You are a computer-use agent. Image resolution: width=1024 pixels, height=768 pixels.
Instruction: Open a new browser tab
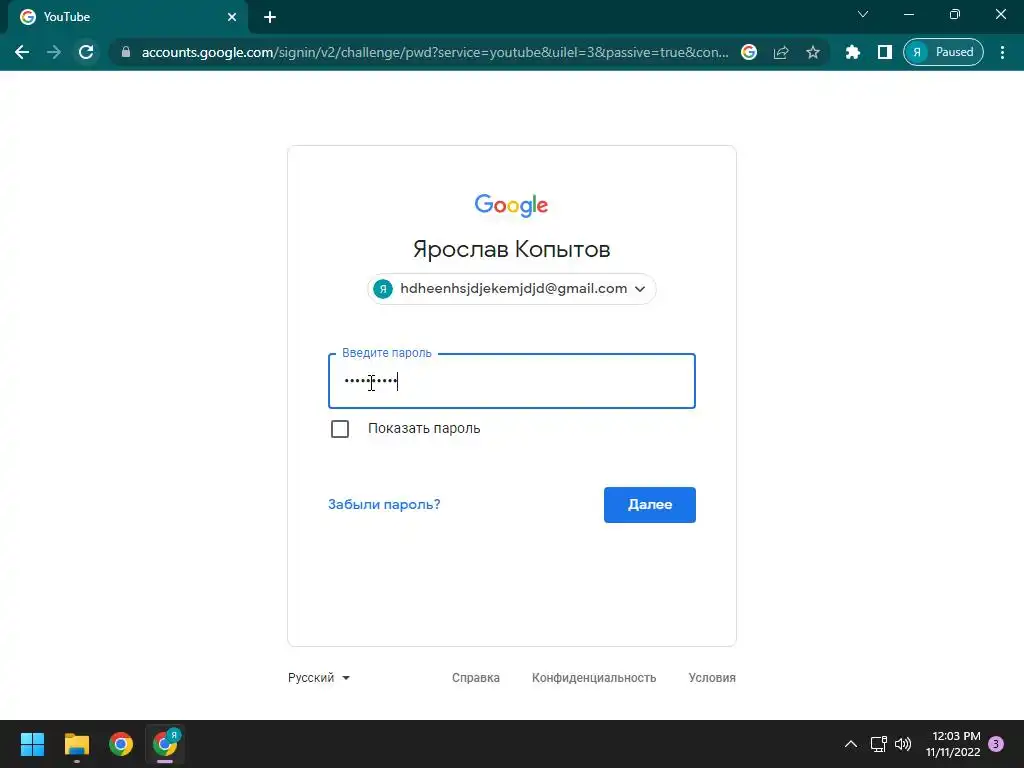[270, 17]
